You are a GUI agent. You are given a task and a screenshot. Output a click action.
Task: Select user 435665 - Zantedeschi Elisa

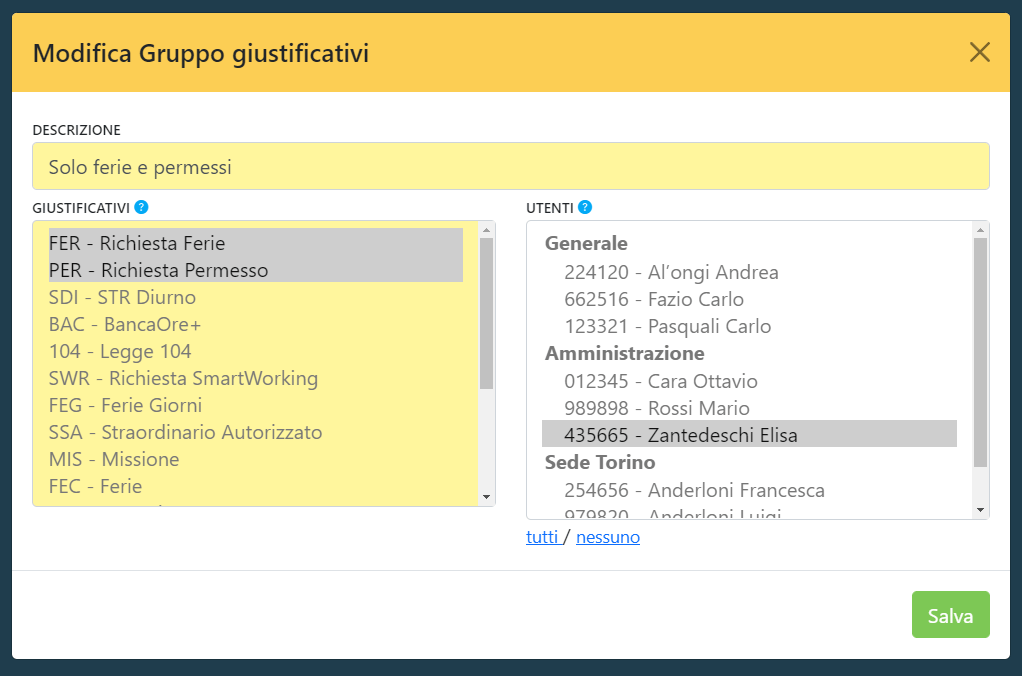(680, 435)
